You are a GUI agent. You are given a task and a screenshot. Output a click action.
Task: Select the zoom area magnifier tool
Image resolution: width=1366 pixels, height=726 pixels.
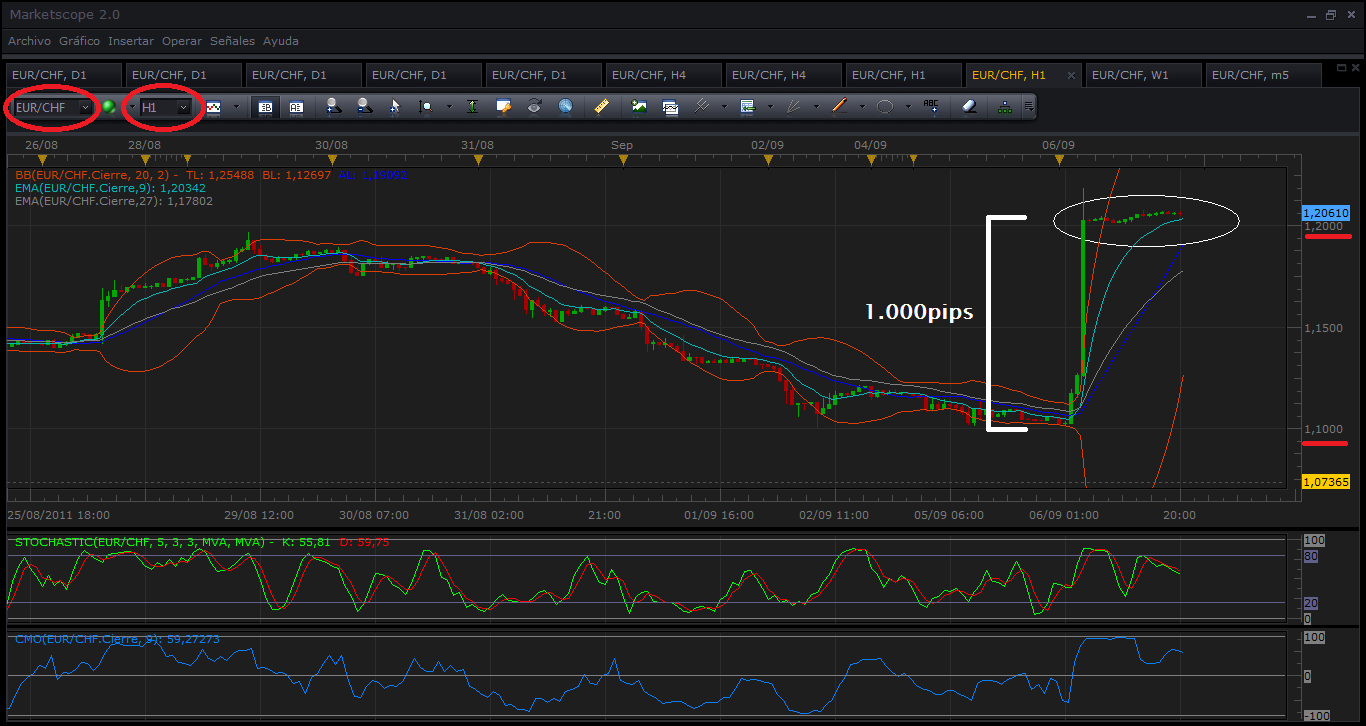[x=427, y=107]
